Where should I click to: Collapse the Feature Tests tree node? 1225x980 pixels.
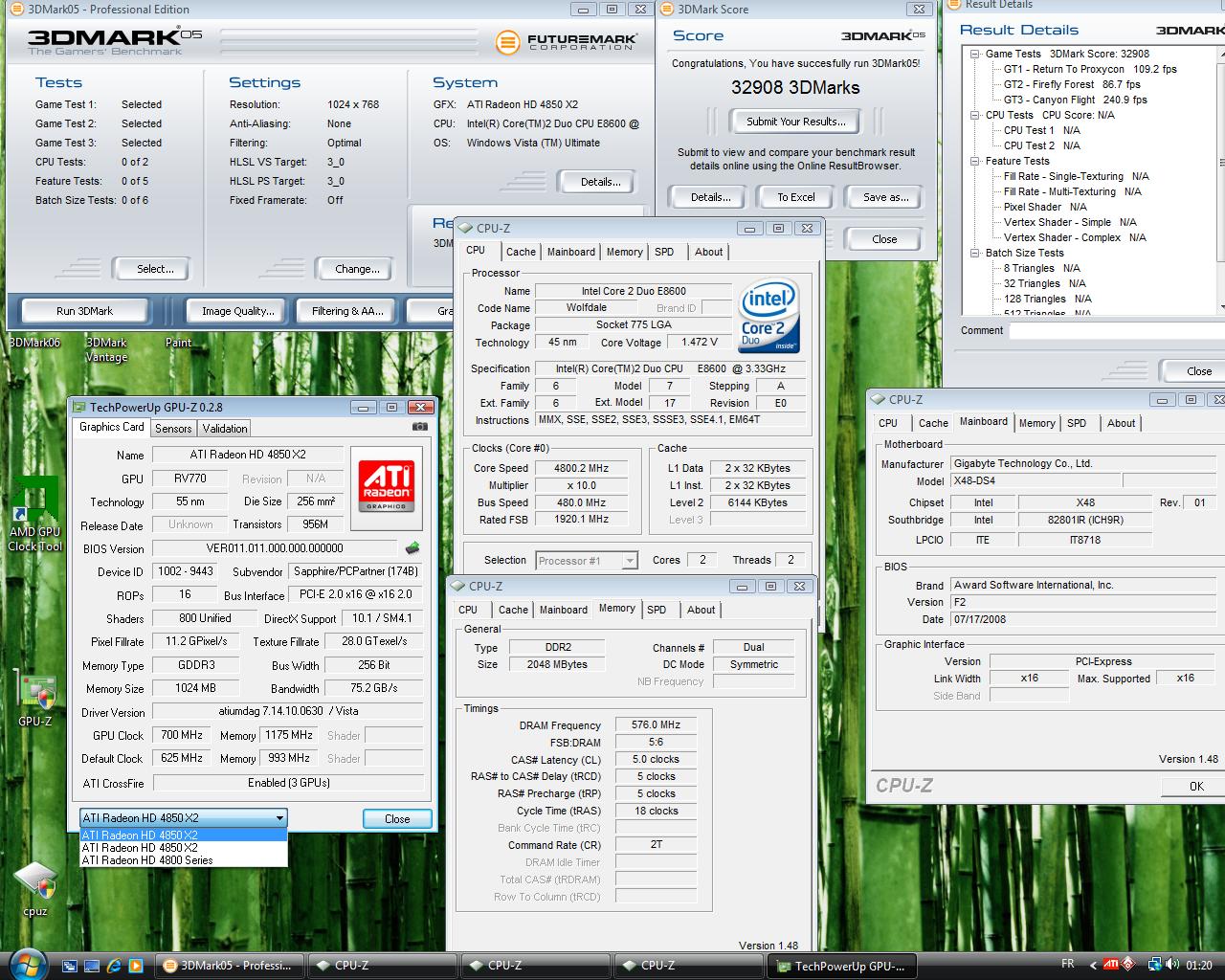[x=975, y=161]
